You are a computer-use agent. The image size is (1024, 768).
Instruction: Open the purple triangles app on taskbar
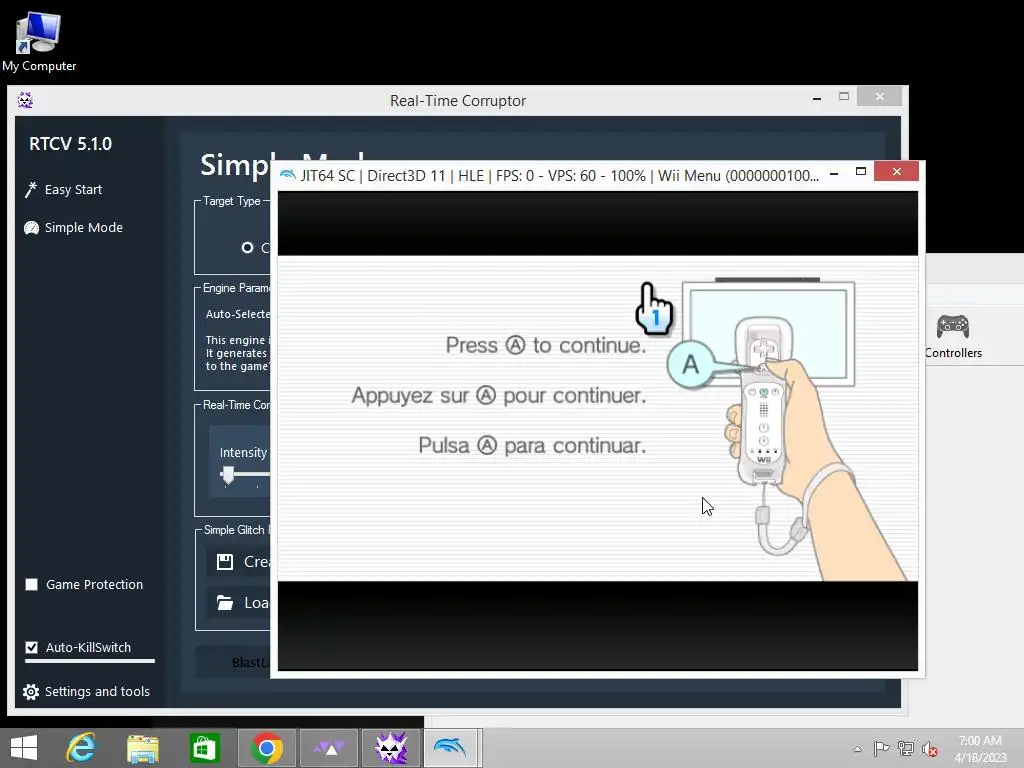328,748
